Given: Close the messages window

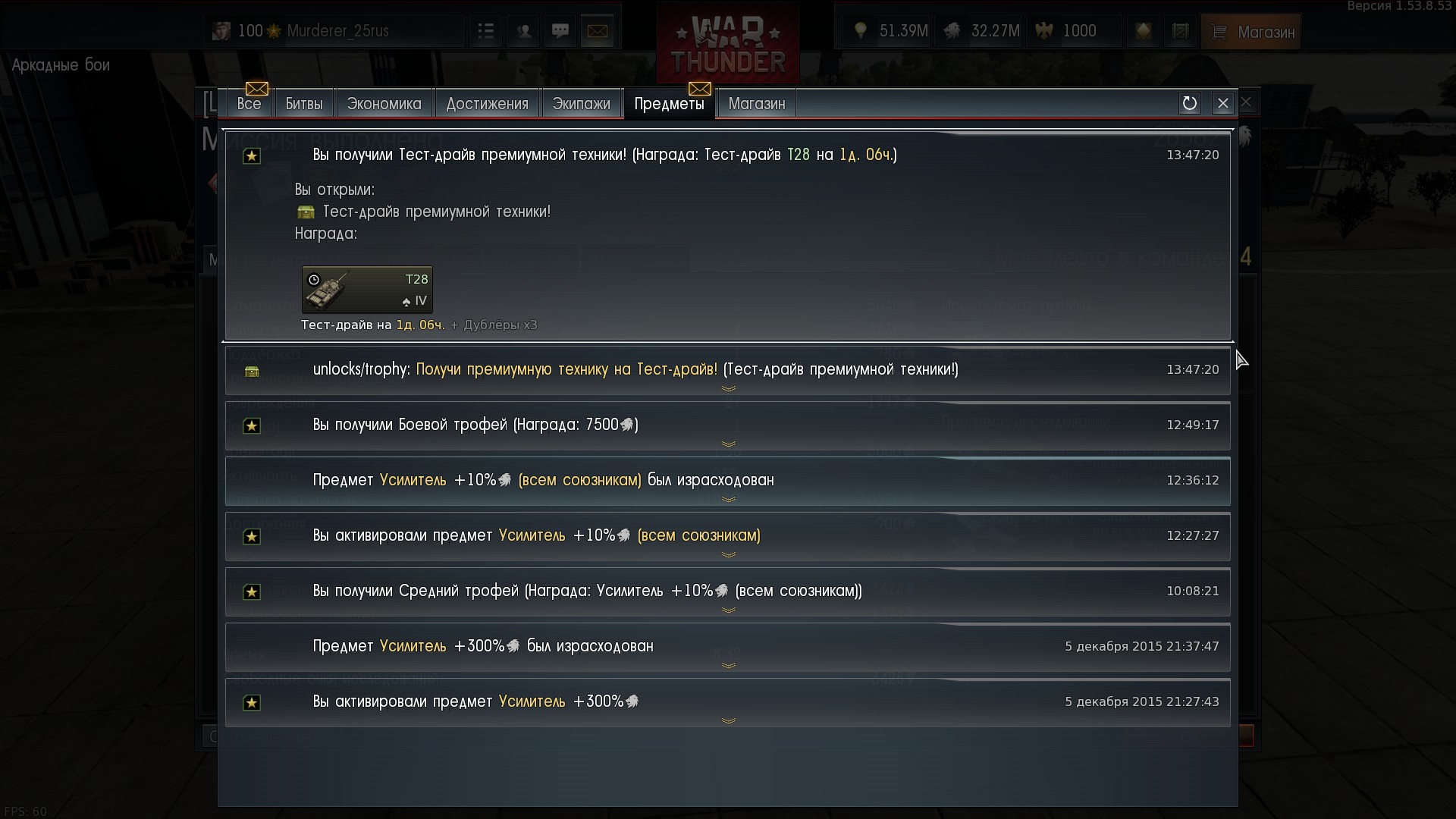Looking at the screenshot, I should [x=1222, y=103].
